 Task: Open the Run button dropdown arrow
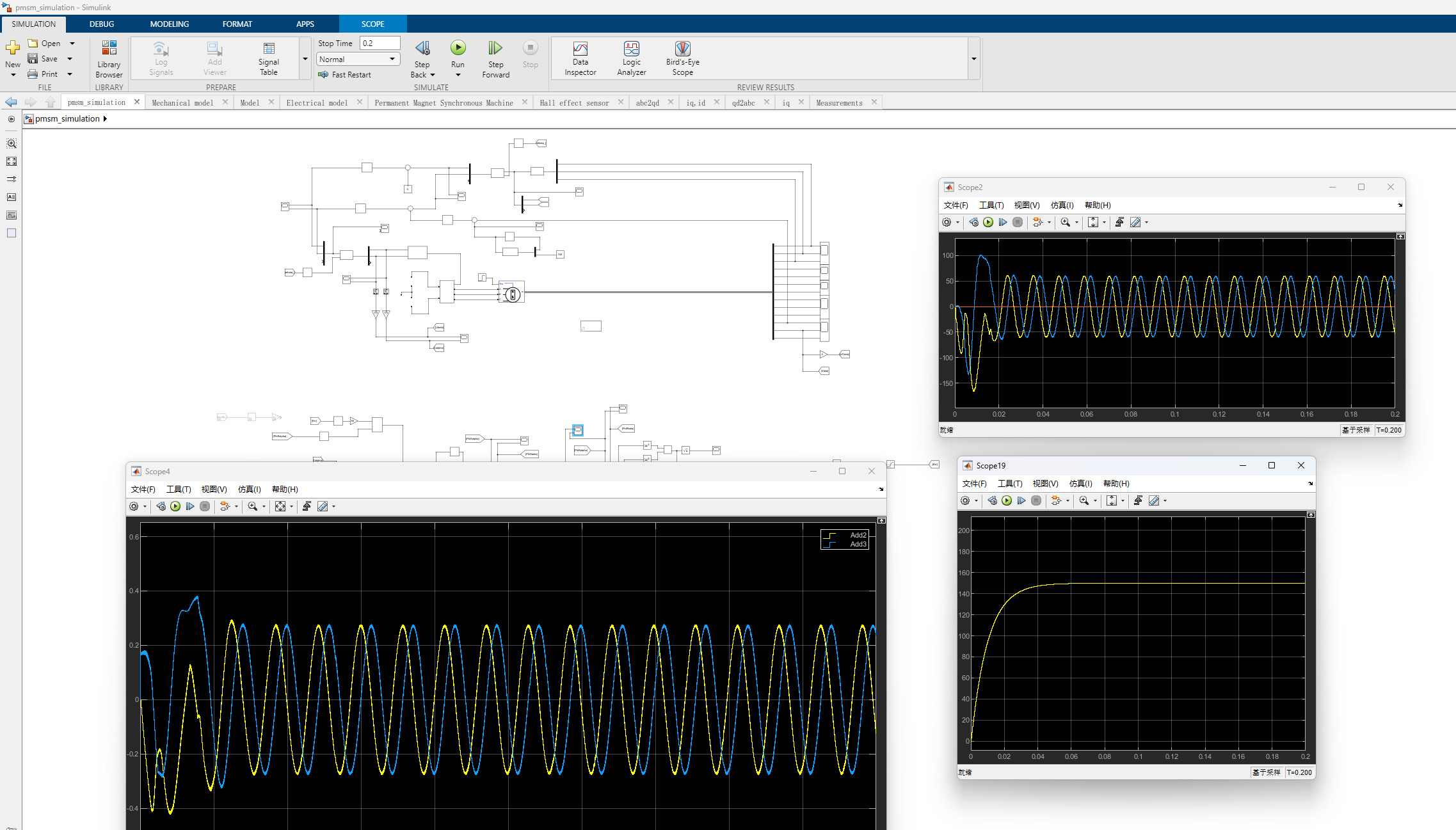[x=458, y=75]
